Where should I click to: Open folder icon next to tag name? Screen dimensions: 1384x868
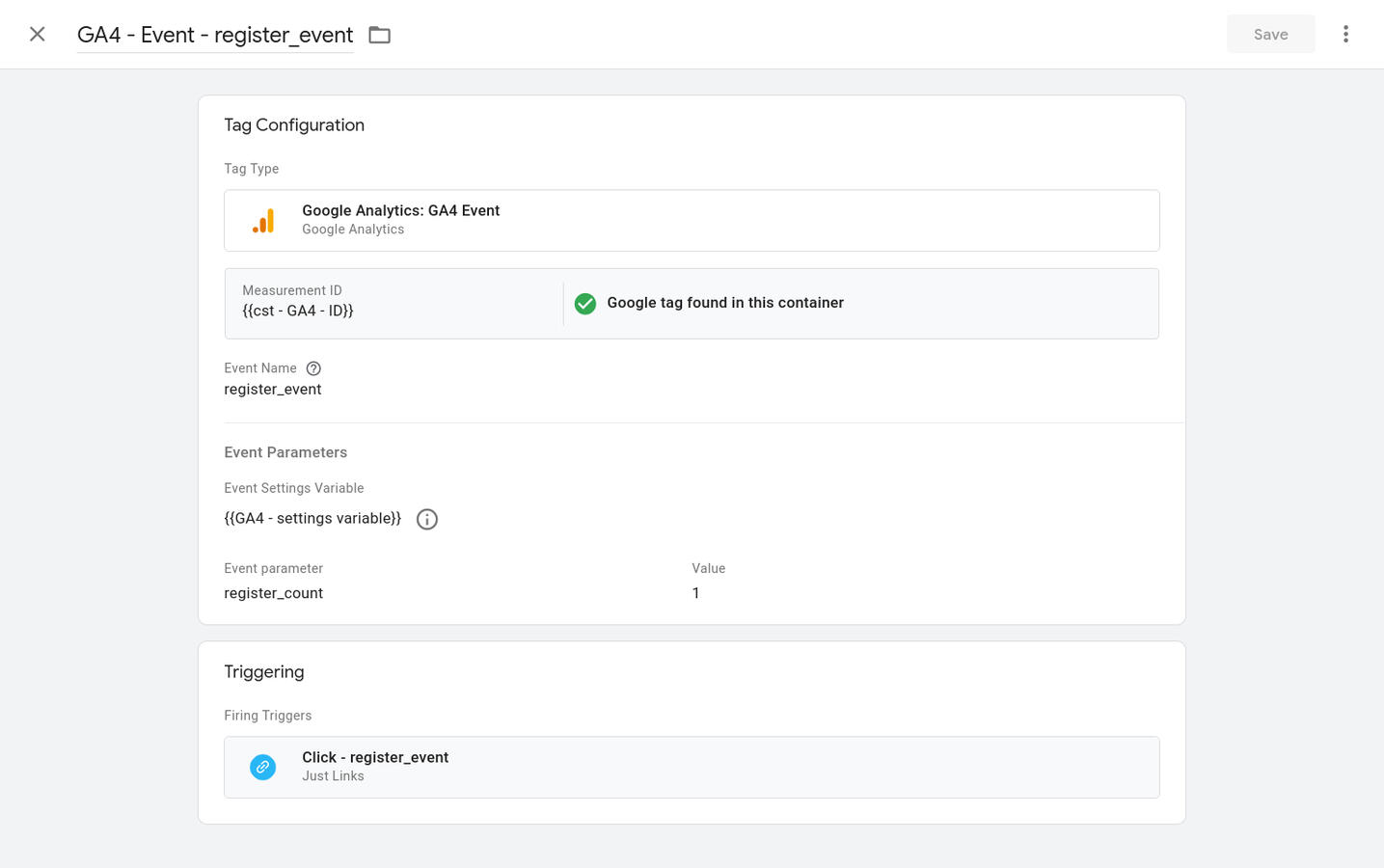coord(380,35)
